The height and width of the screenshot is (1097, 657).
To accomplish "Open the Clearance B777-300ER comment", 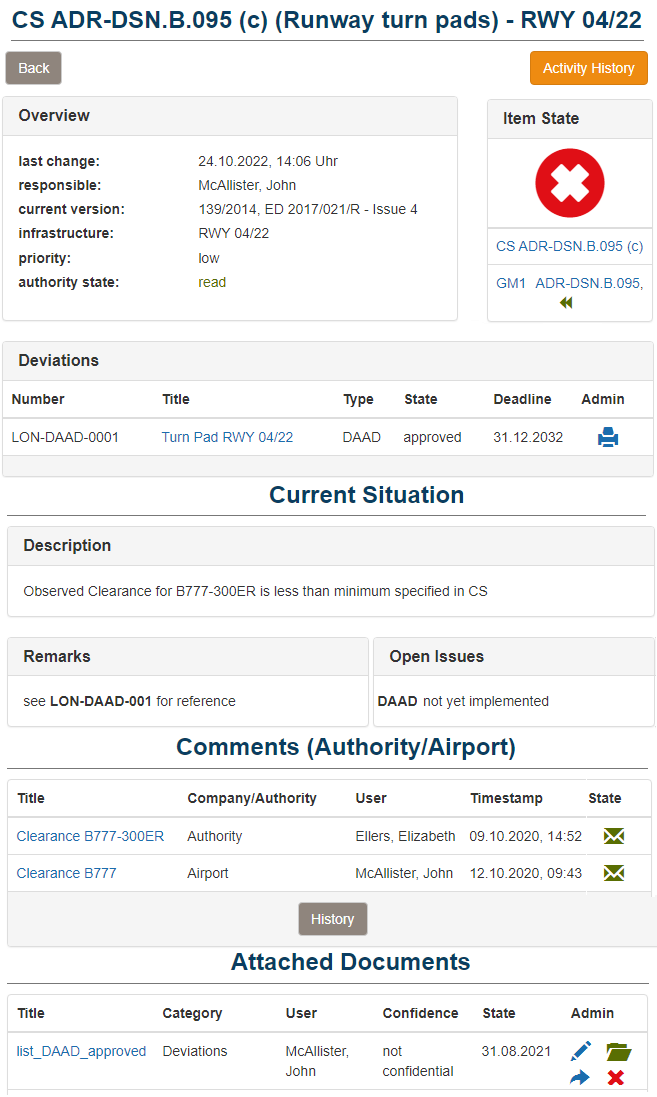I will click(x=90, y=836).
